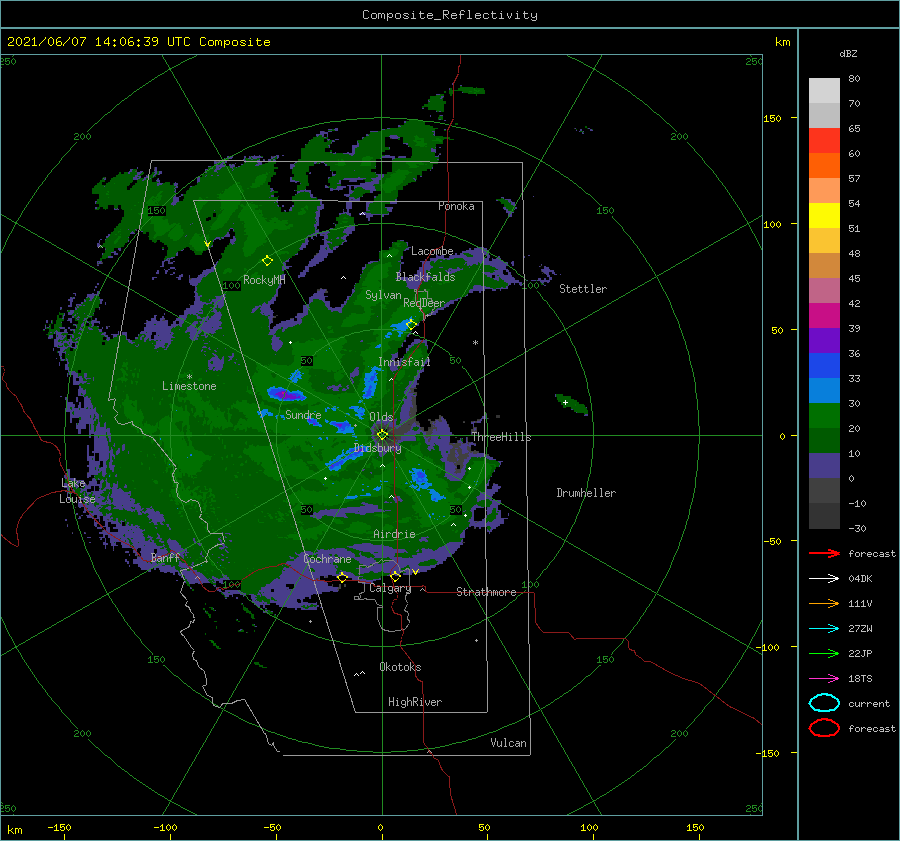The height and width of the screenshot is (841, 900).
Task: Click the Drumheller label
Action: [586, 493]
